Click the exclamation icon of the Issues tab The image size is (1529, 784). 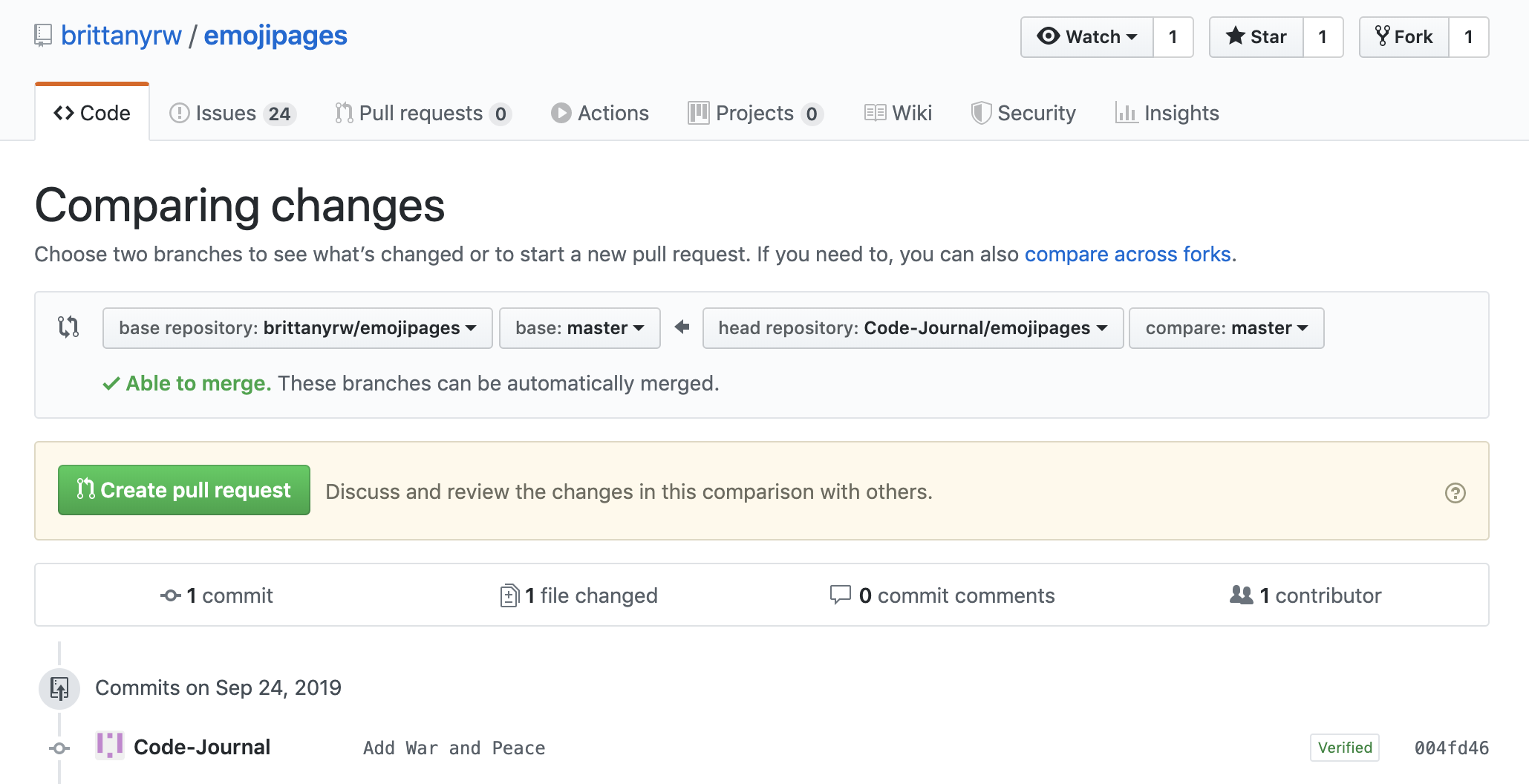pyautogui.click(x=179, y=113)
